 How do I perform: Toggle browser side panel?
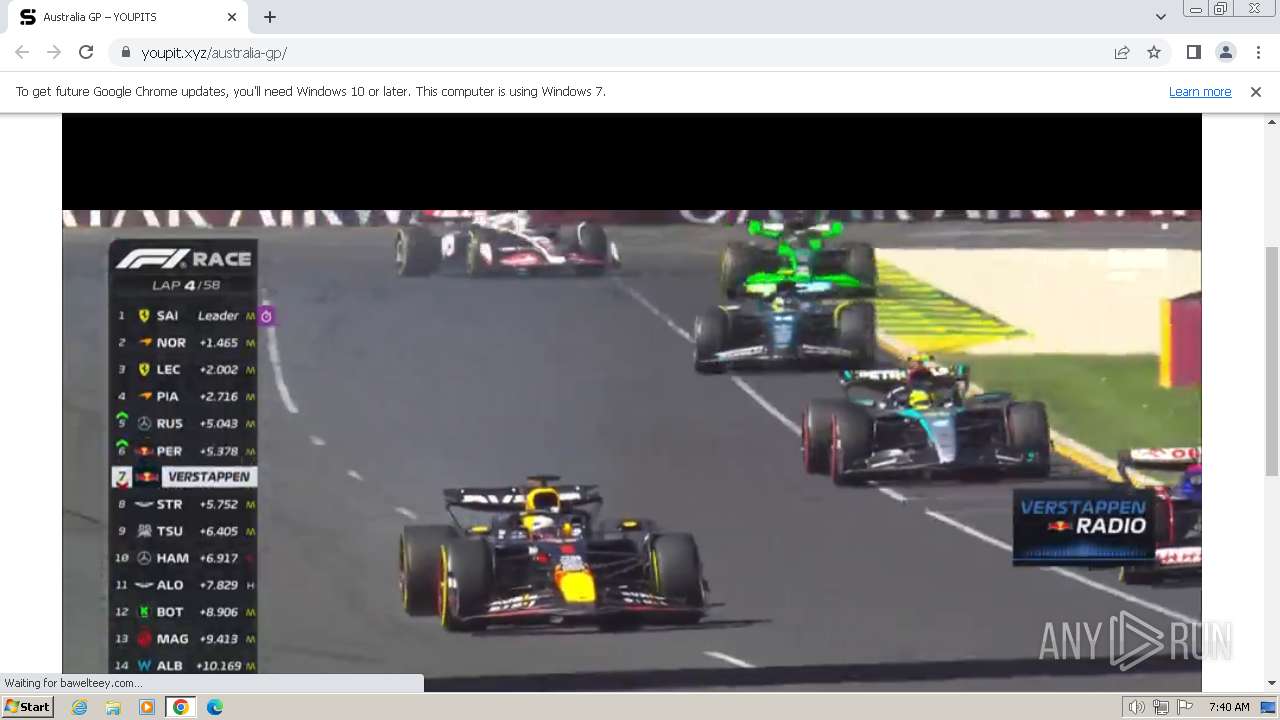tap(1193, 52)
